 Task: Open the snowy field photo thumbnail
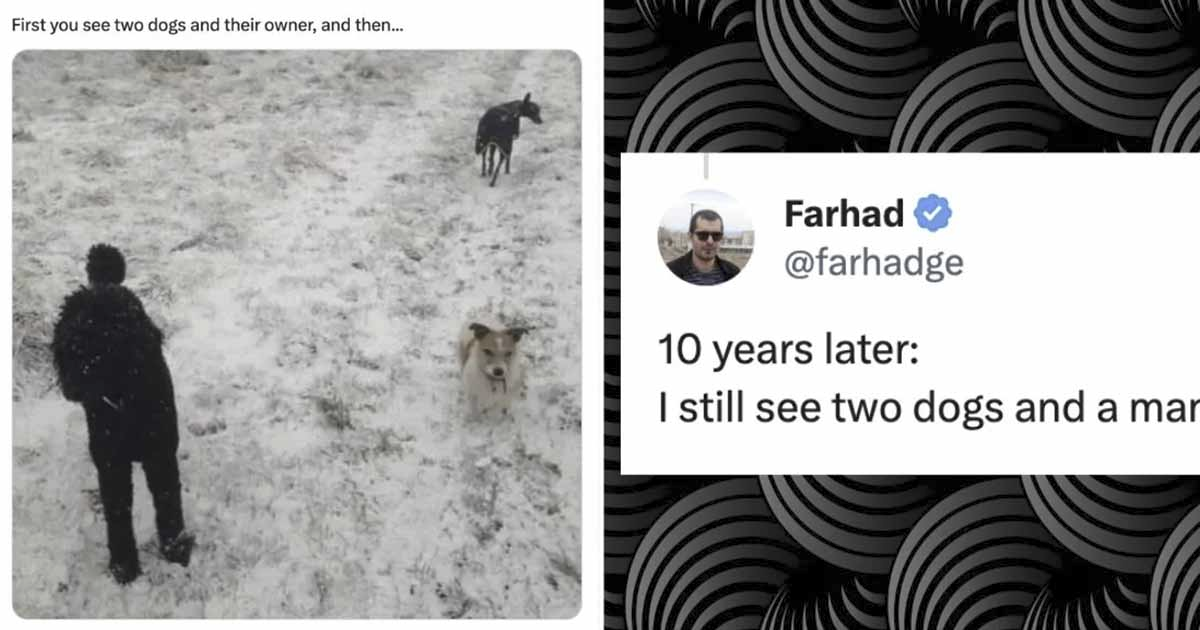[296, 334]
